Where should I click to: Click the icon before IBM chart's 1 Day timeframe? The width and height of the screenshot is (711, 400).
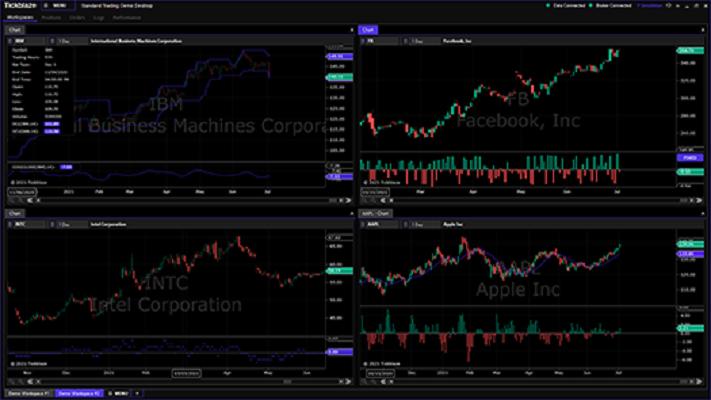(52, 41)
